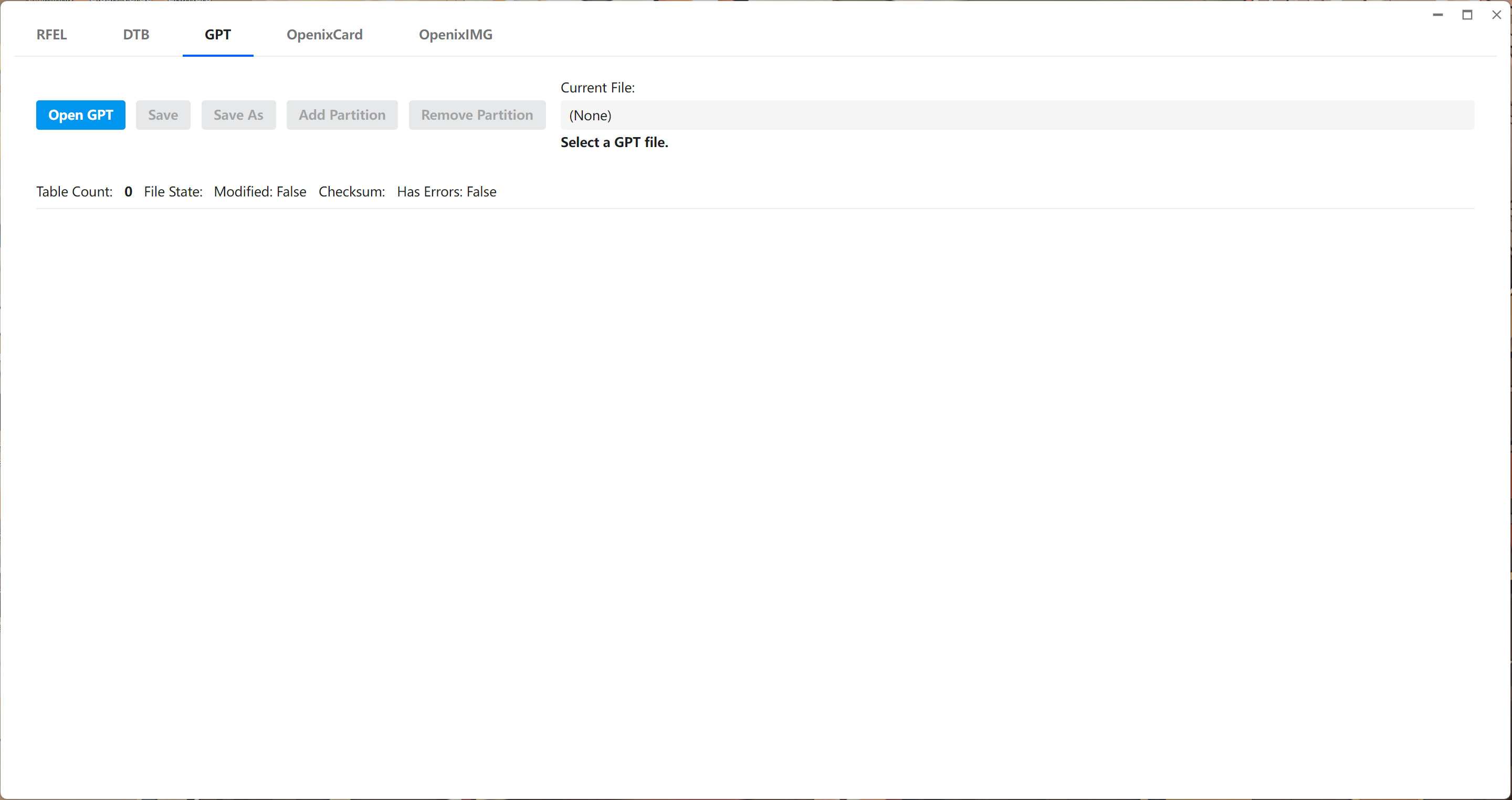
Task: Click the Current File path field
Action: point(1016,115)
